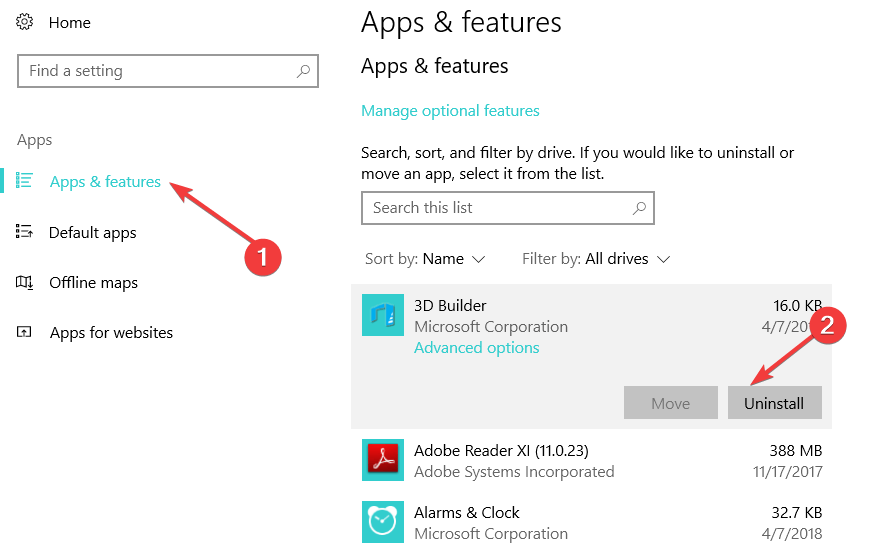
Task: Click the Alarms & Clock icon
Action: point(383,521)
